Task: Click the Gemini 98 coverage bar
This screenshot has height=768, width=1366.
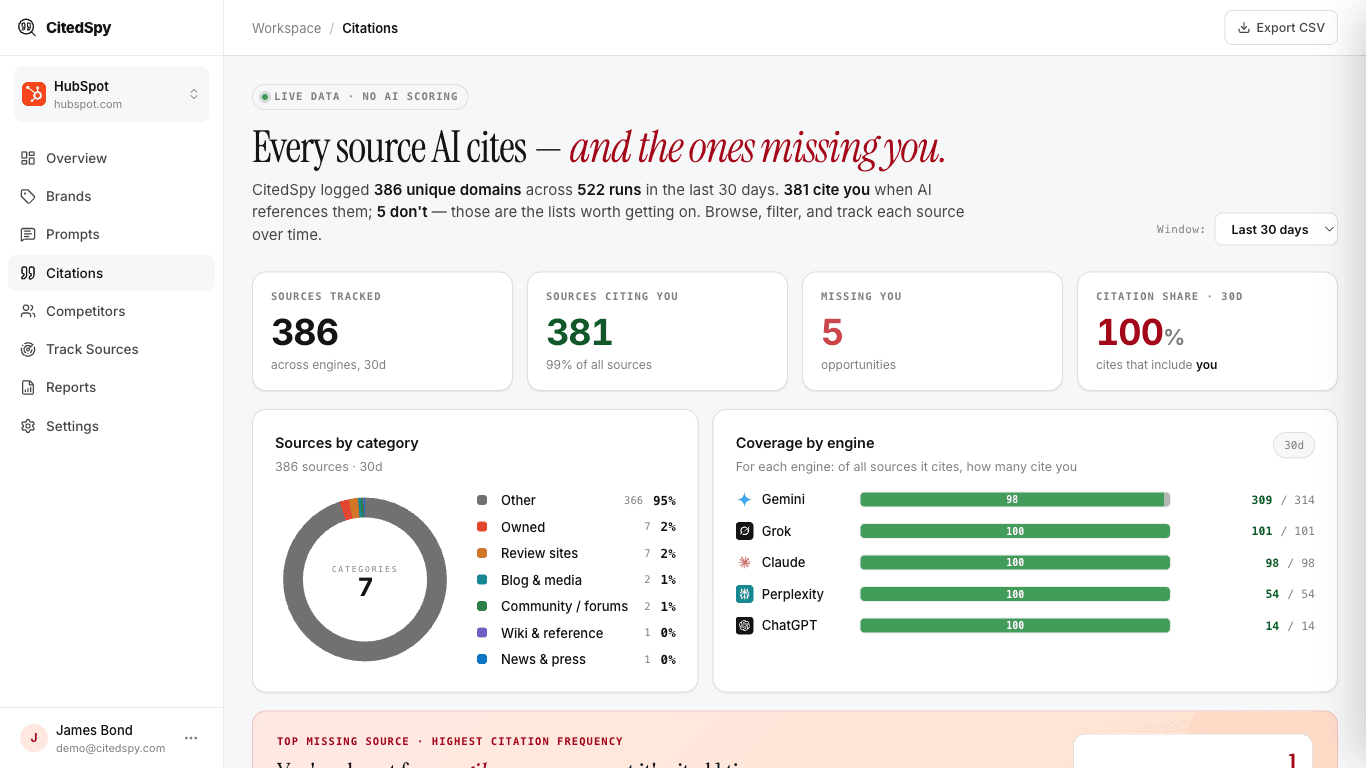Action: pos(1015,499)
